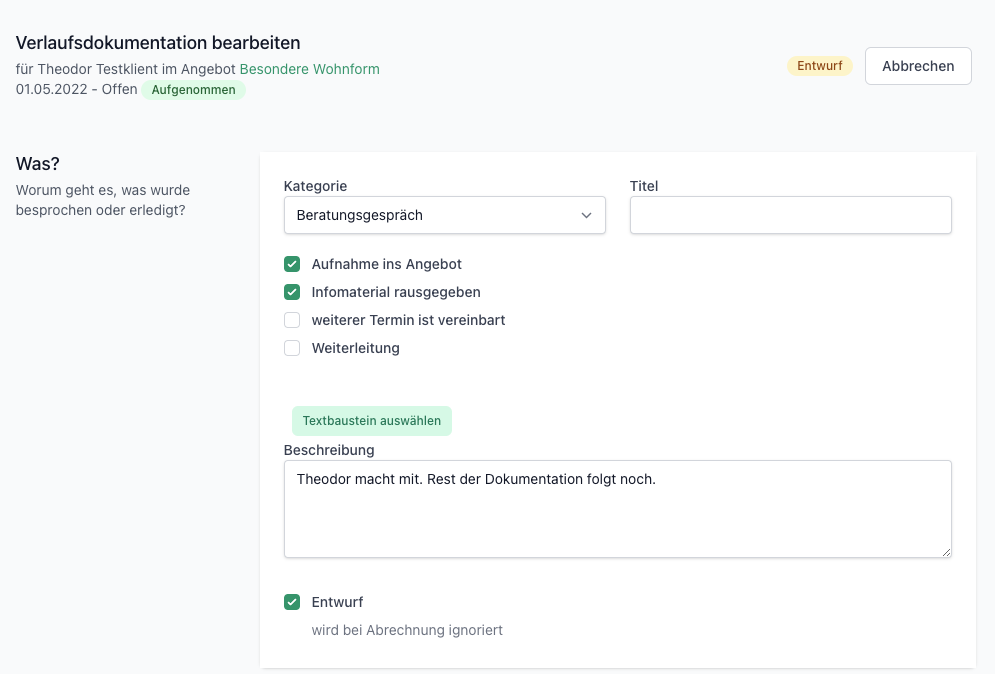Click the Kategorie field label
Image resolution: width=995 pixels, height=674 pixels.
[x=315, y=186]
